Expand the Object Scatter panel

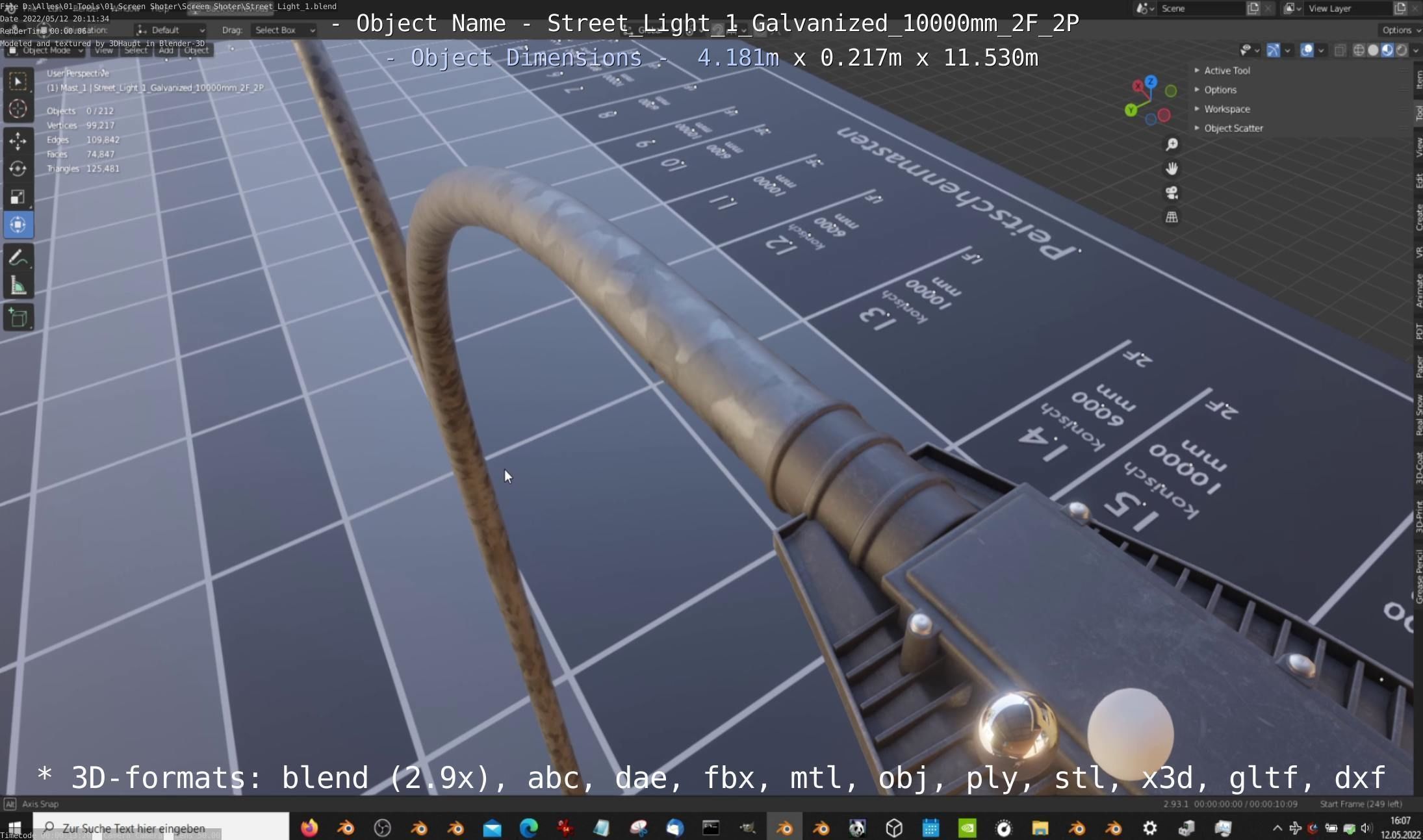tap(1233, 128)
